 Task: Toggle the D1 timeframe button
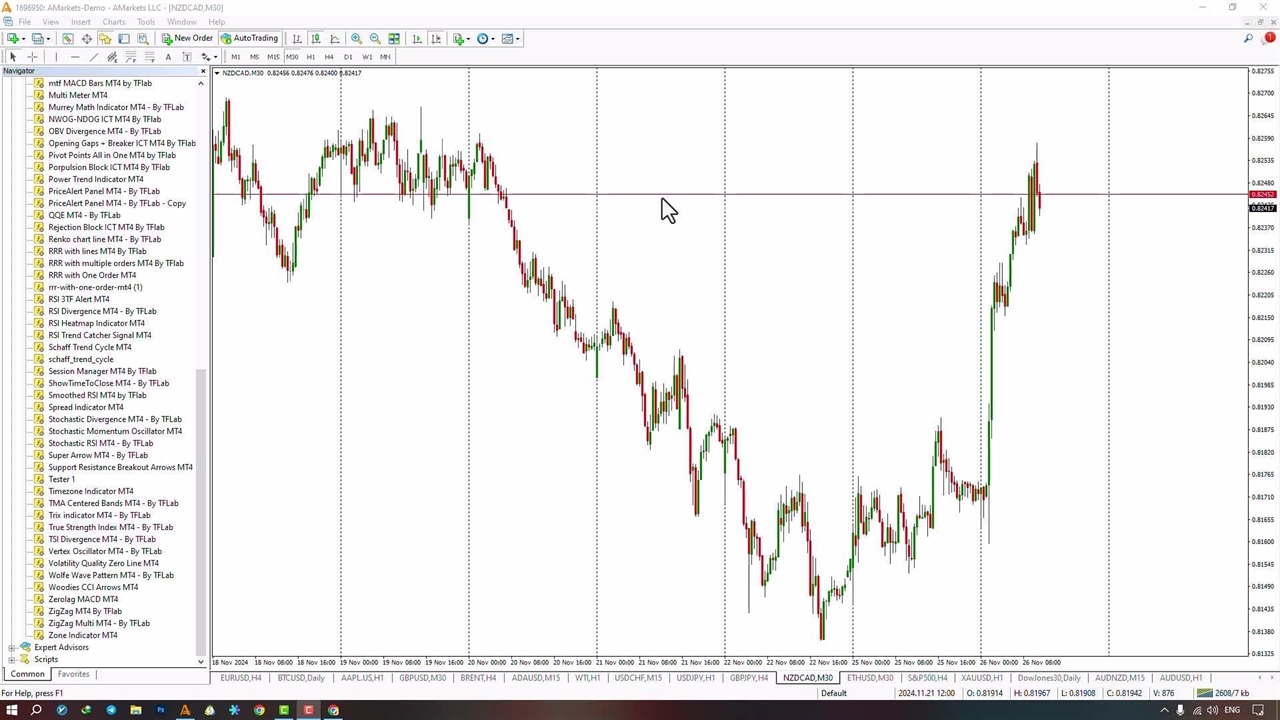(x=347, y=57)
